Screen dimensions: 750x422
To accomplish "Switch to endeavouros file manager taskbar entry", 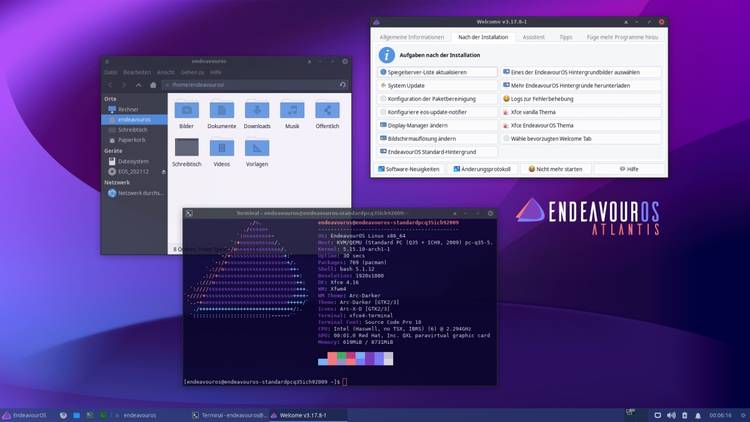I will 151,415.
